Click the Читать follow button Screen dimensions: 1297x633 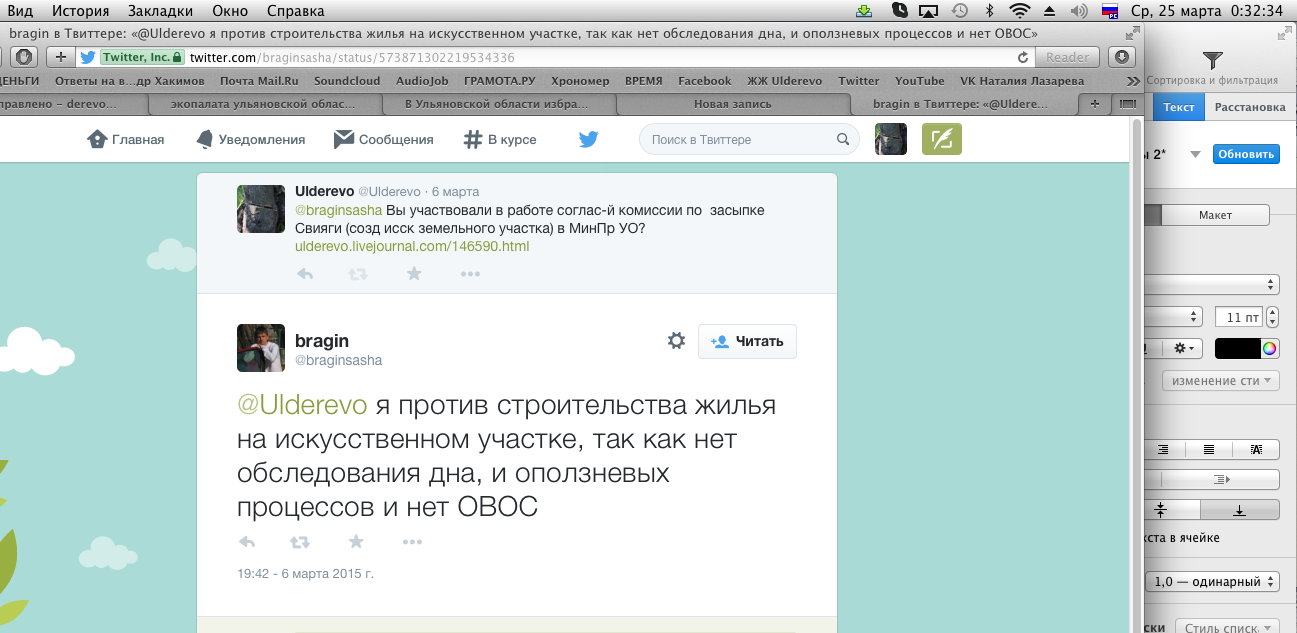(747, 341)
